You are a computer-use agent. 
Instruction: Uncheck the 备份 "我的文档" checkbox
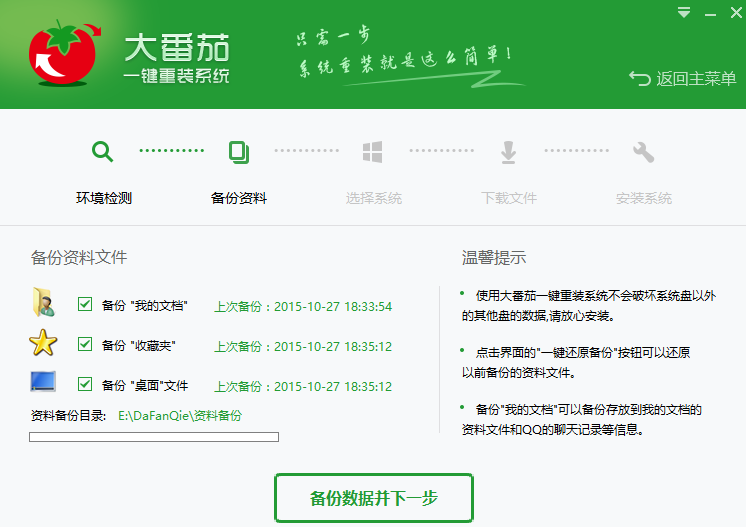pos(85,304)
